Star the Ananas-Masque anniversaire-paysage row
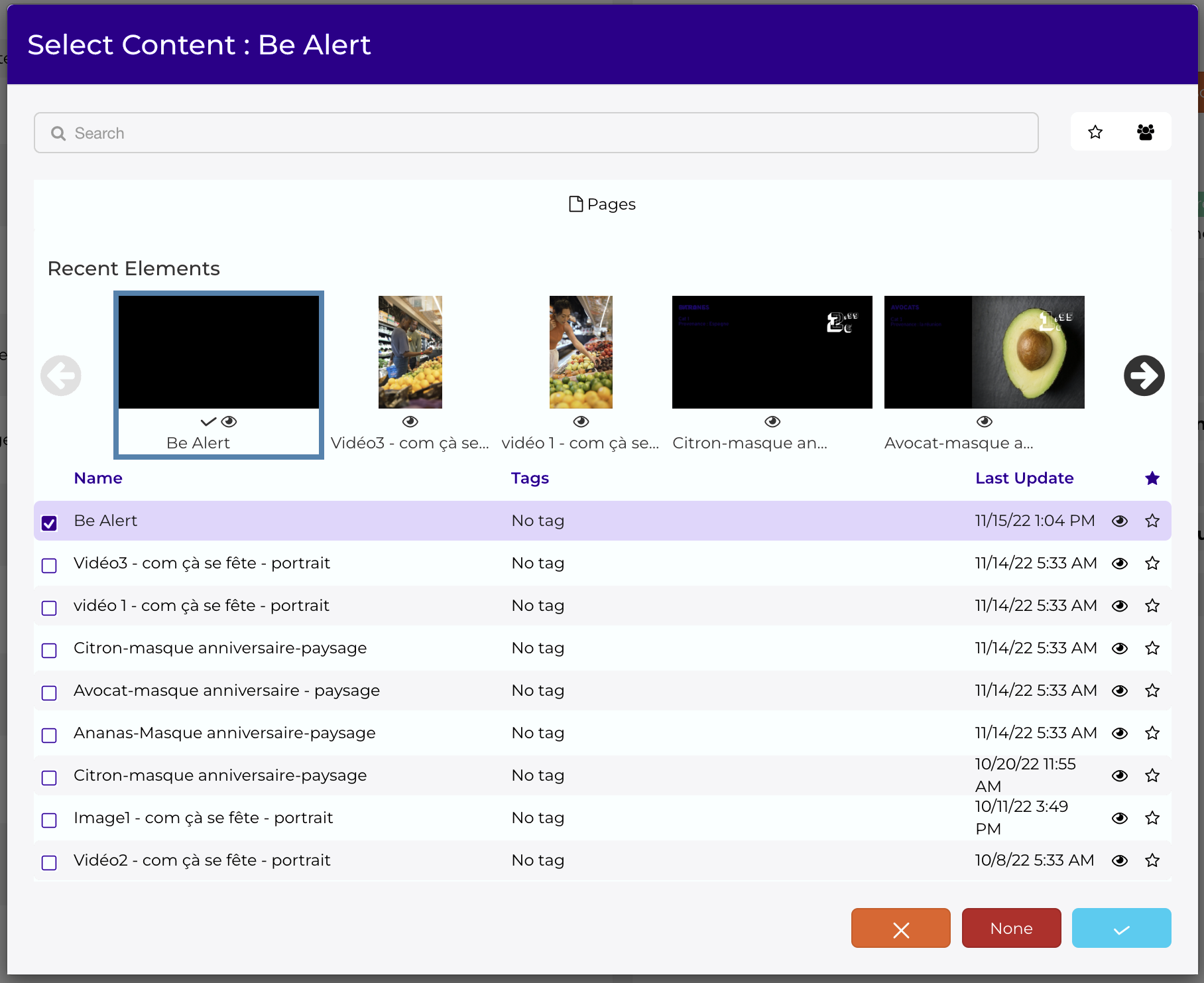 (1152, 733)
